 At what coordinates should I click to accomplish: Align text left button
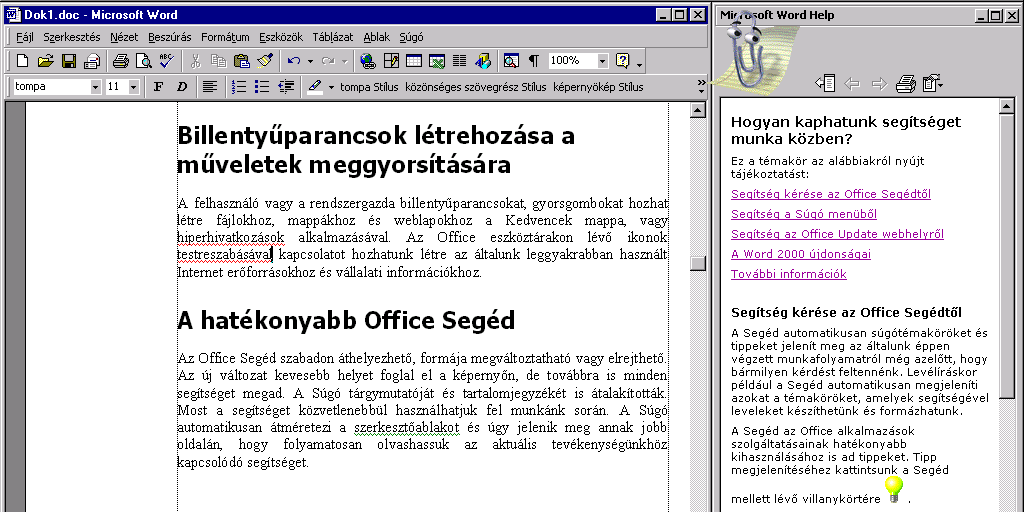coord(210,87)
